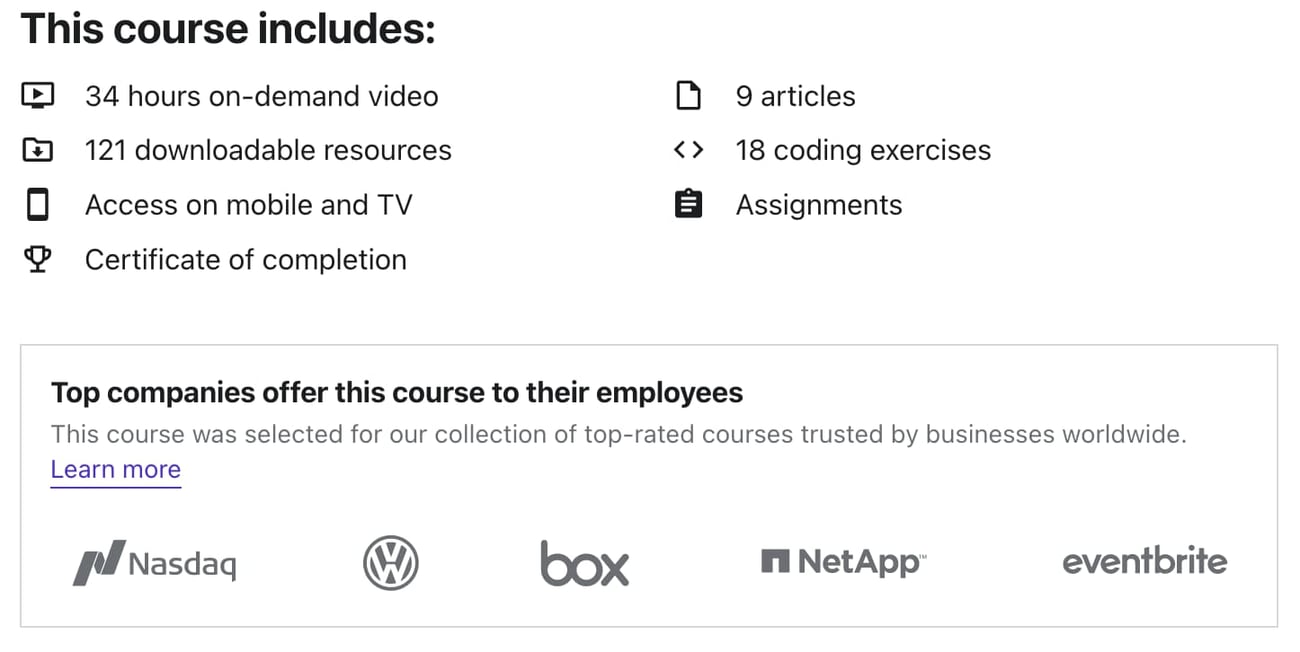1300x652 pixels.
Task: Select the downloadable resources folder icon
Action: [x=37, y=149]
